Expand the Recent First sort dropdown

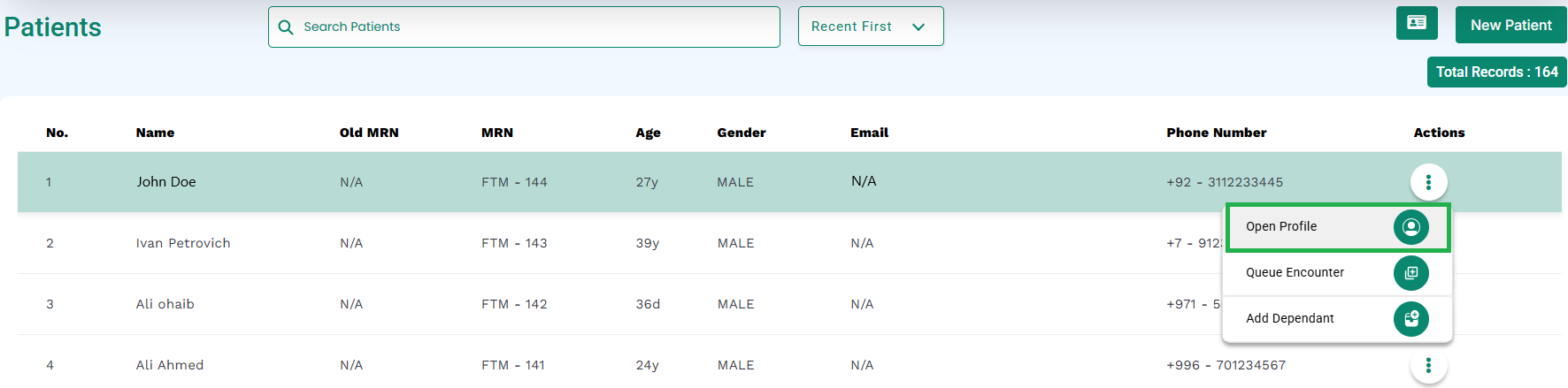pyautogui.click(x=871, y=27)
